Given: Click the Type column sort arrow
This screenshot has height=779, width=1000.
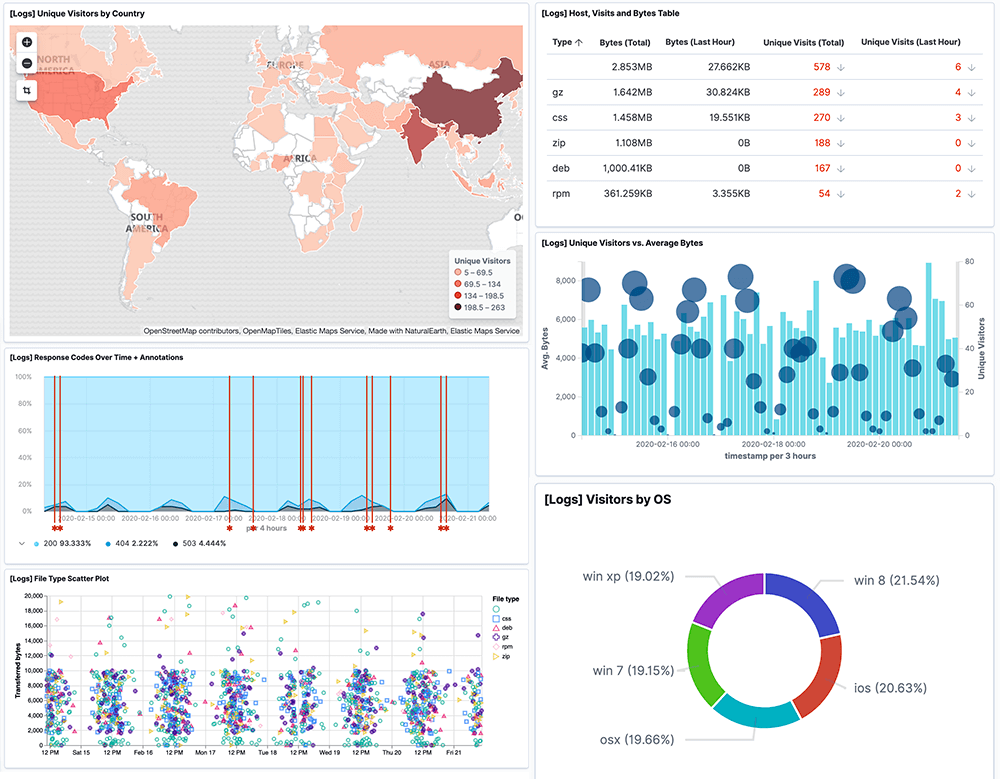Looking at the screenshot, I should coord(578,44).
